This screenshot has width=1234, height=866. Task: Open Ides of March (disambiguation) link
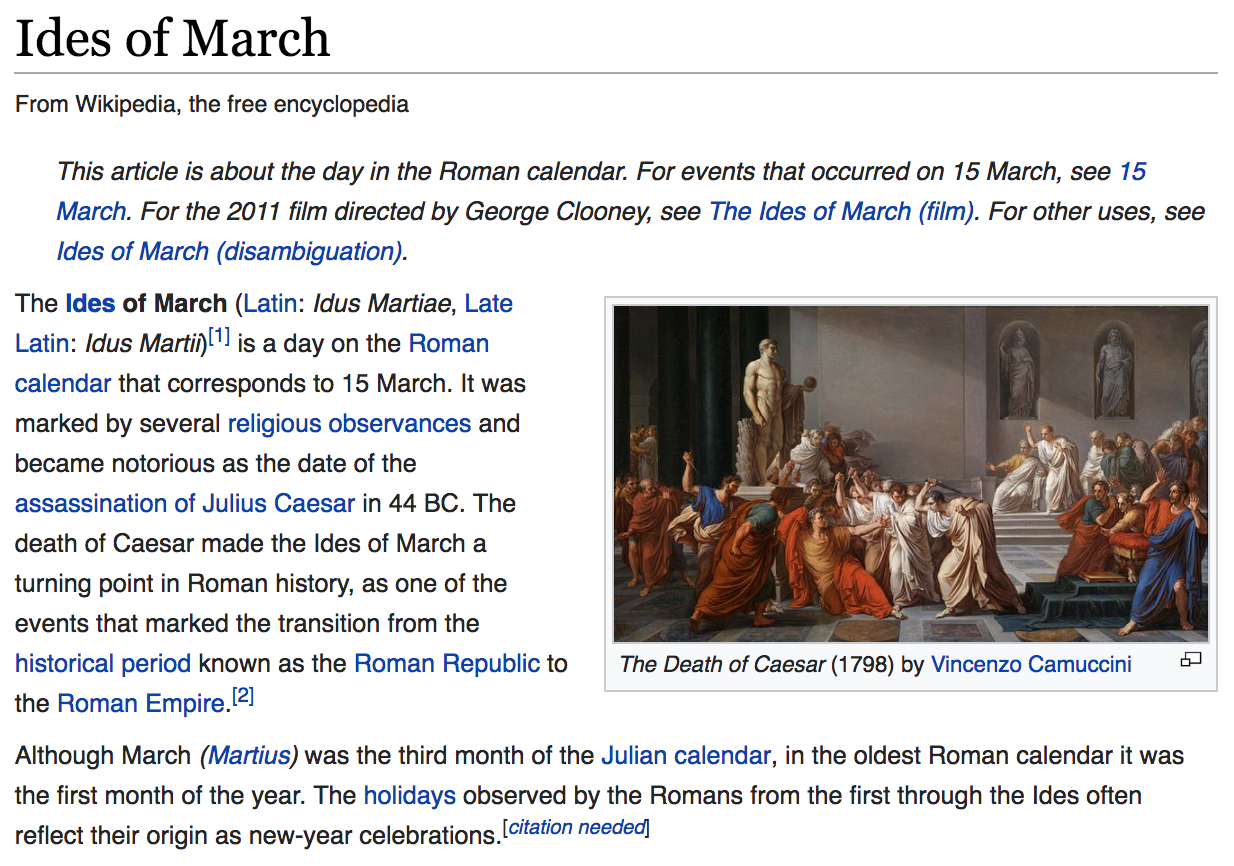click(x=229, y=251)
